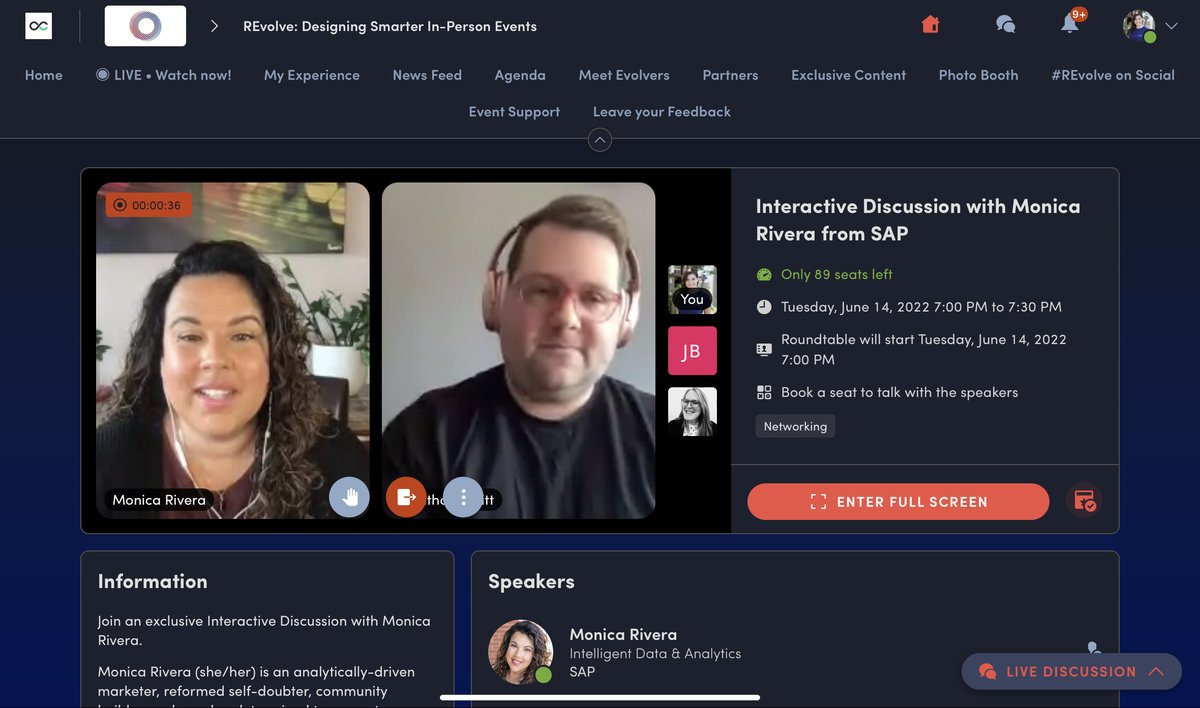Screen dimensions: 1200x708
Task: Open #REvolve on Social
Action: pyautogui.click(x=1113, y=75)
